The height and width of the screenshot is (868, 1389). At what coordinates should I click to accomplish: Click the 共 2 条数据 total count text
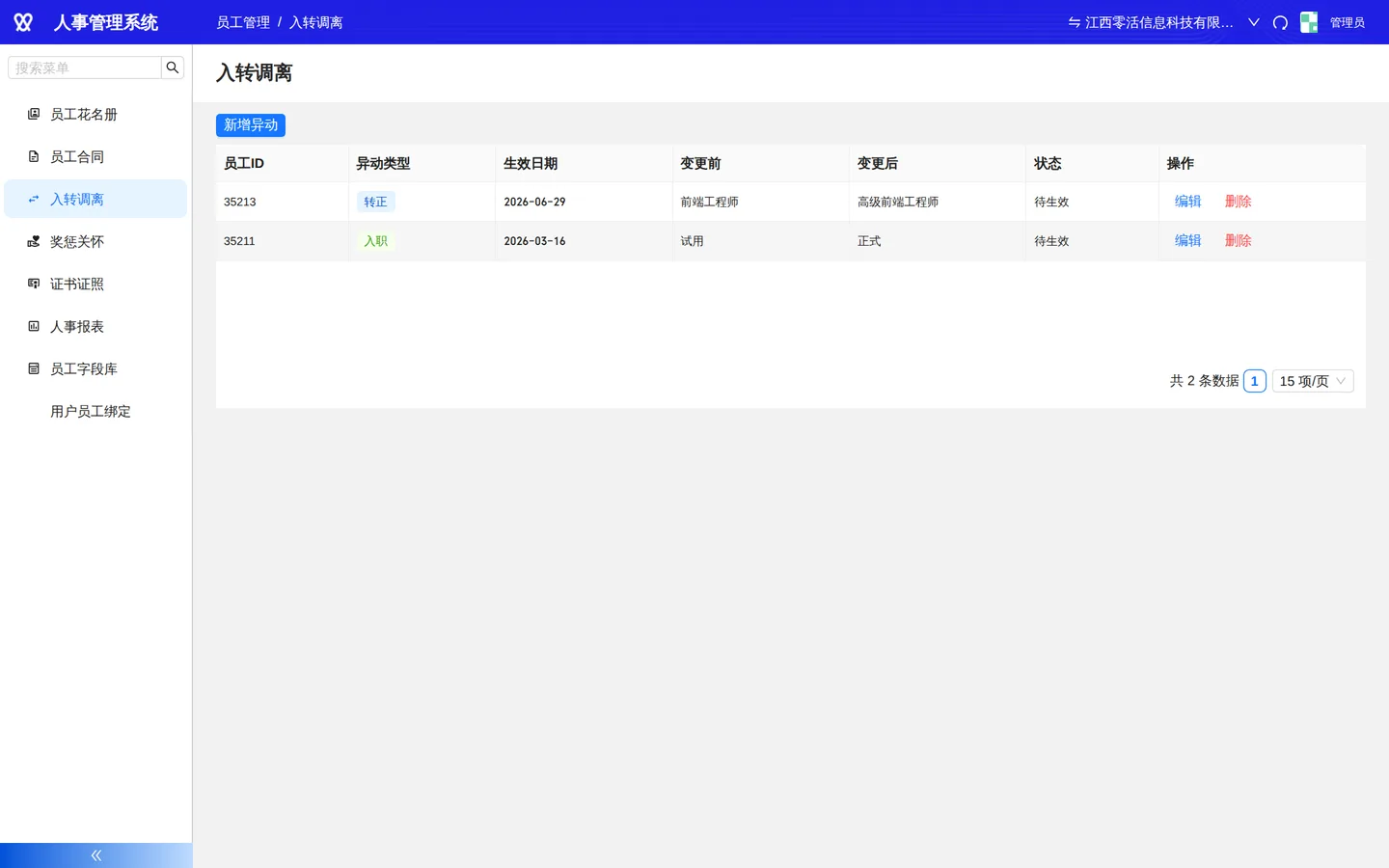coord(1204,381)
